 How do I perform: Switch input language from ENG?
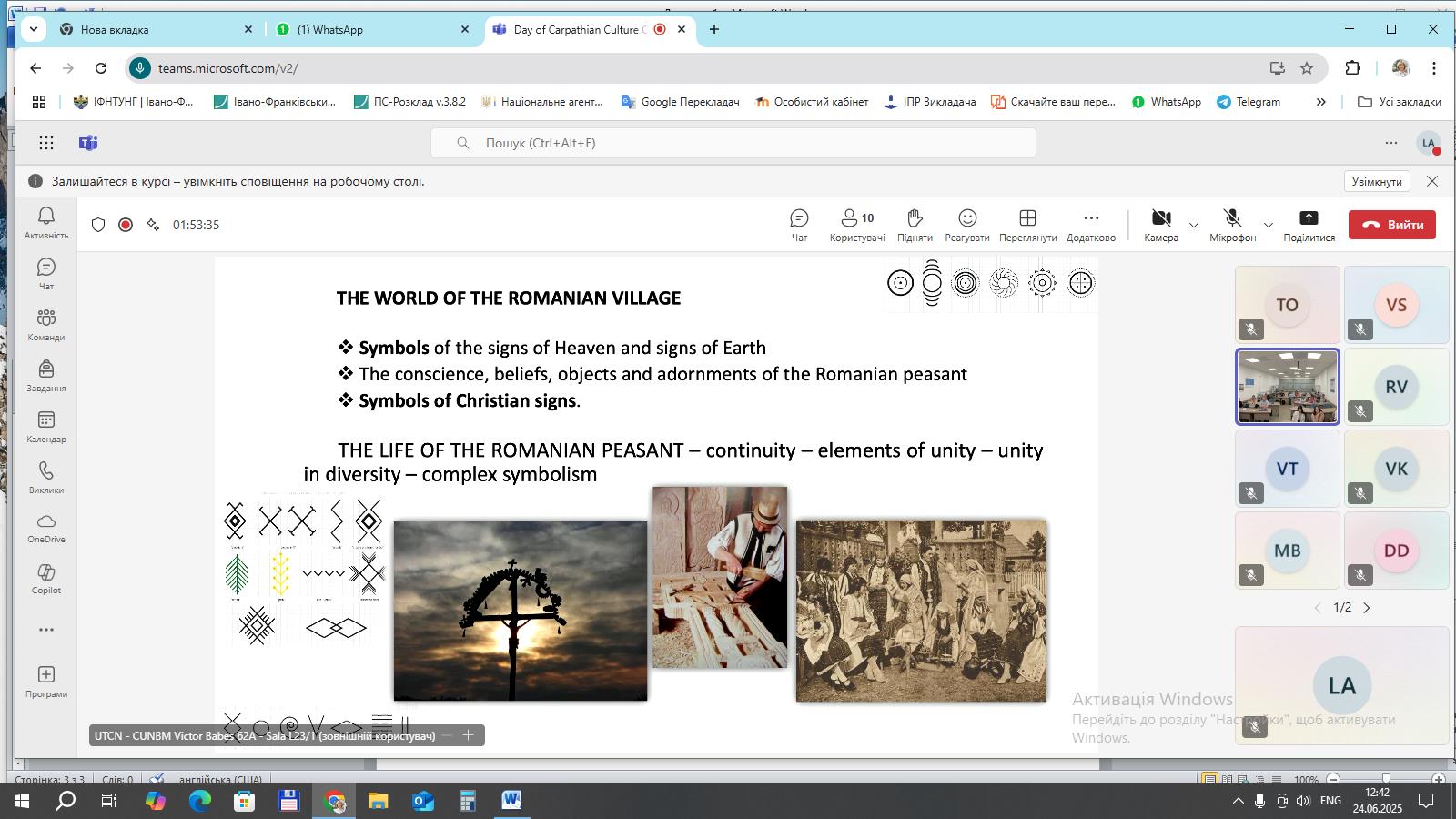[1330, 801]
